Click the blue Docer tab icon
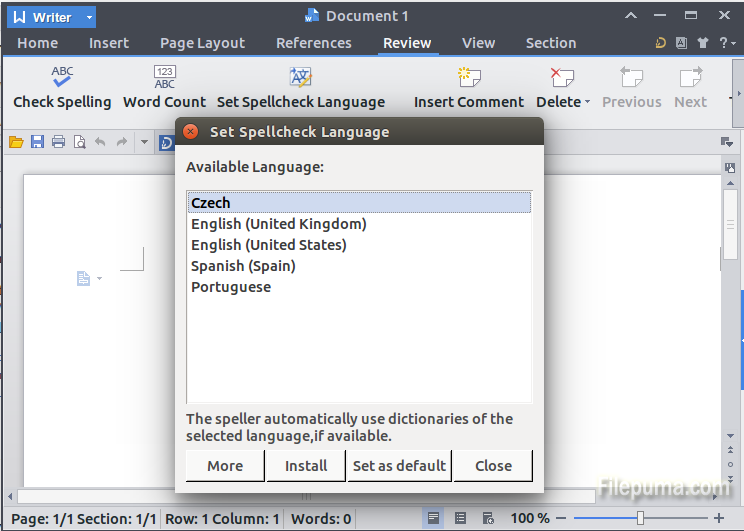This screenshot has height=531, width=744. (166, 142)
